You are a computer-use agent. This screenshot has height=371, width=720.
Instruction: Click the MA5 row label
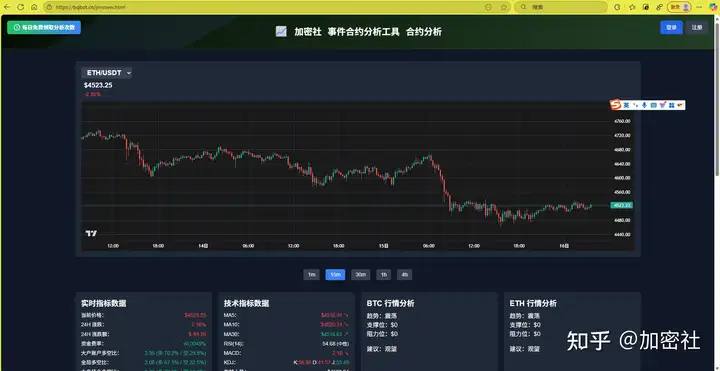231,315
